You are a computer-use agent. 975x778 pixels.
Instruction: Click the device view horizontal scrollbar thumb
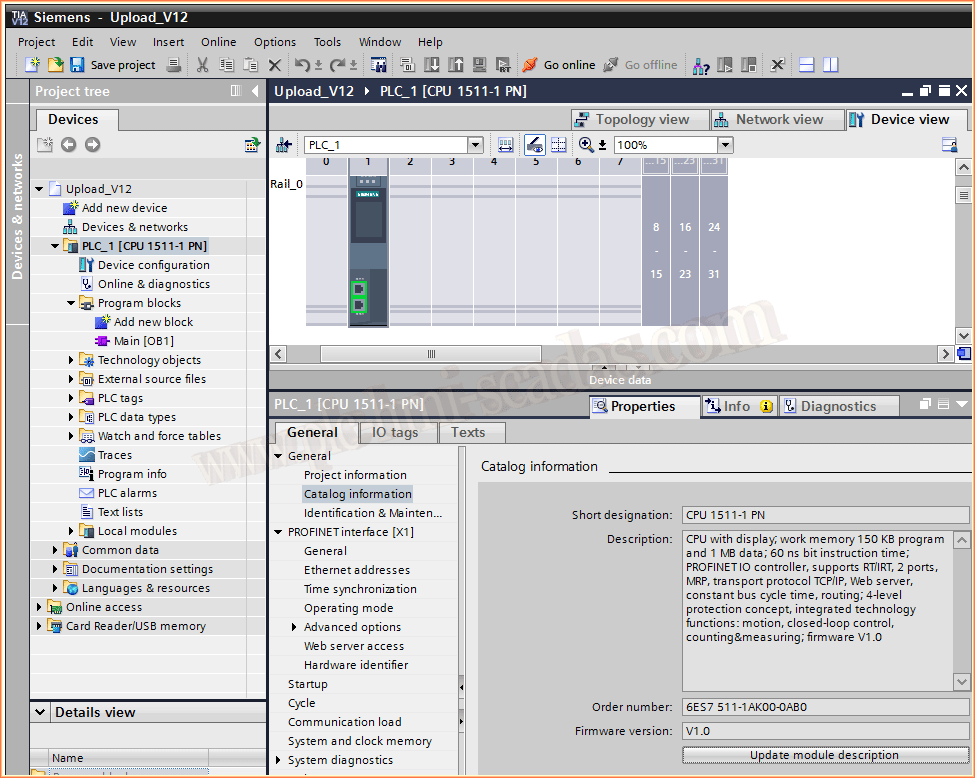431,354
